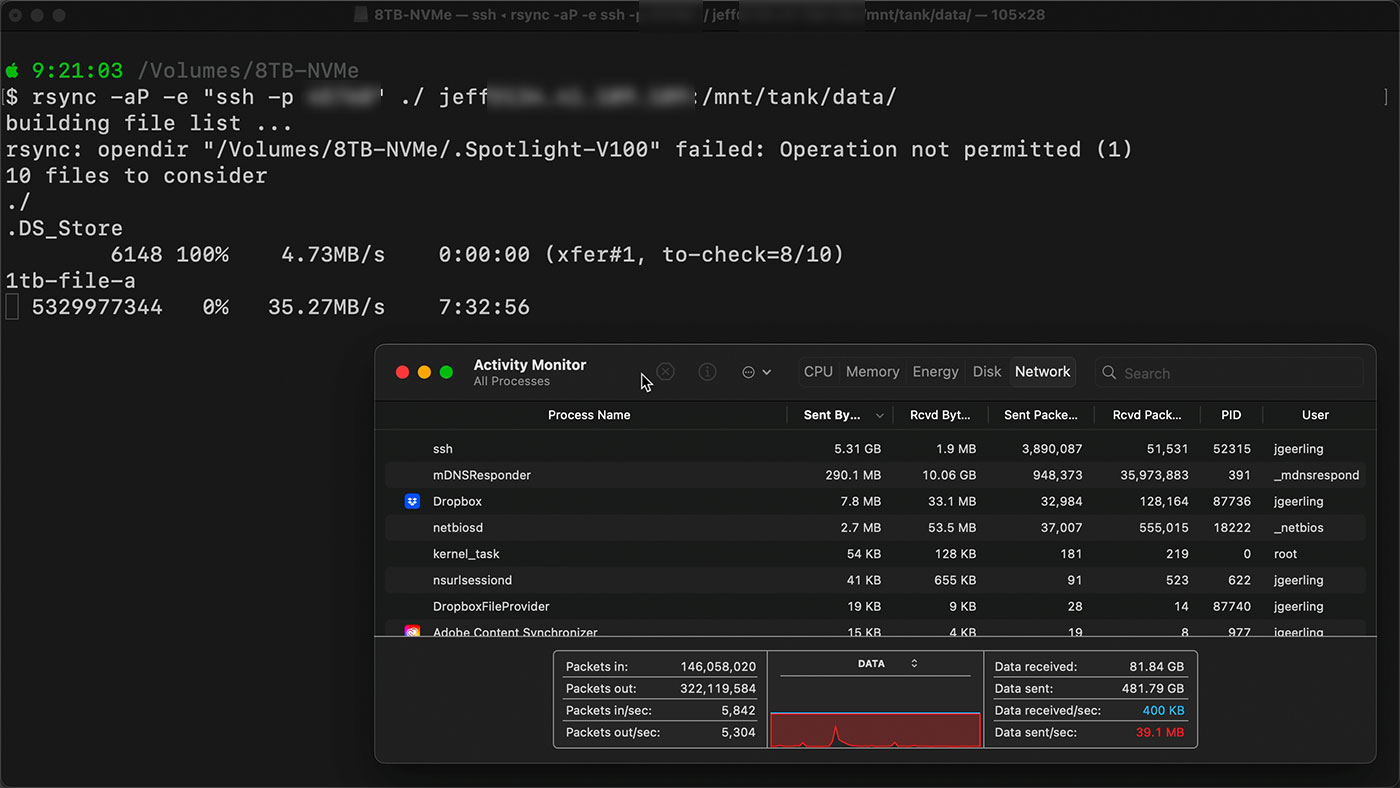Select the nsurlsessiond process row
Screen dimensions: 1400x788
875,580
